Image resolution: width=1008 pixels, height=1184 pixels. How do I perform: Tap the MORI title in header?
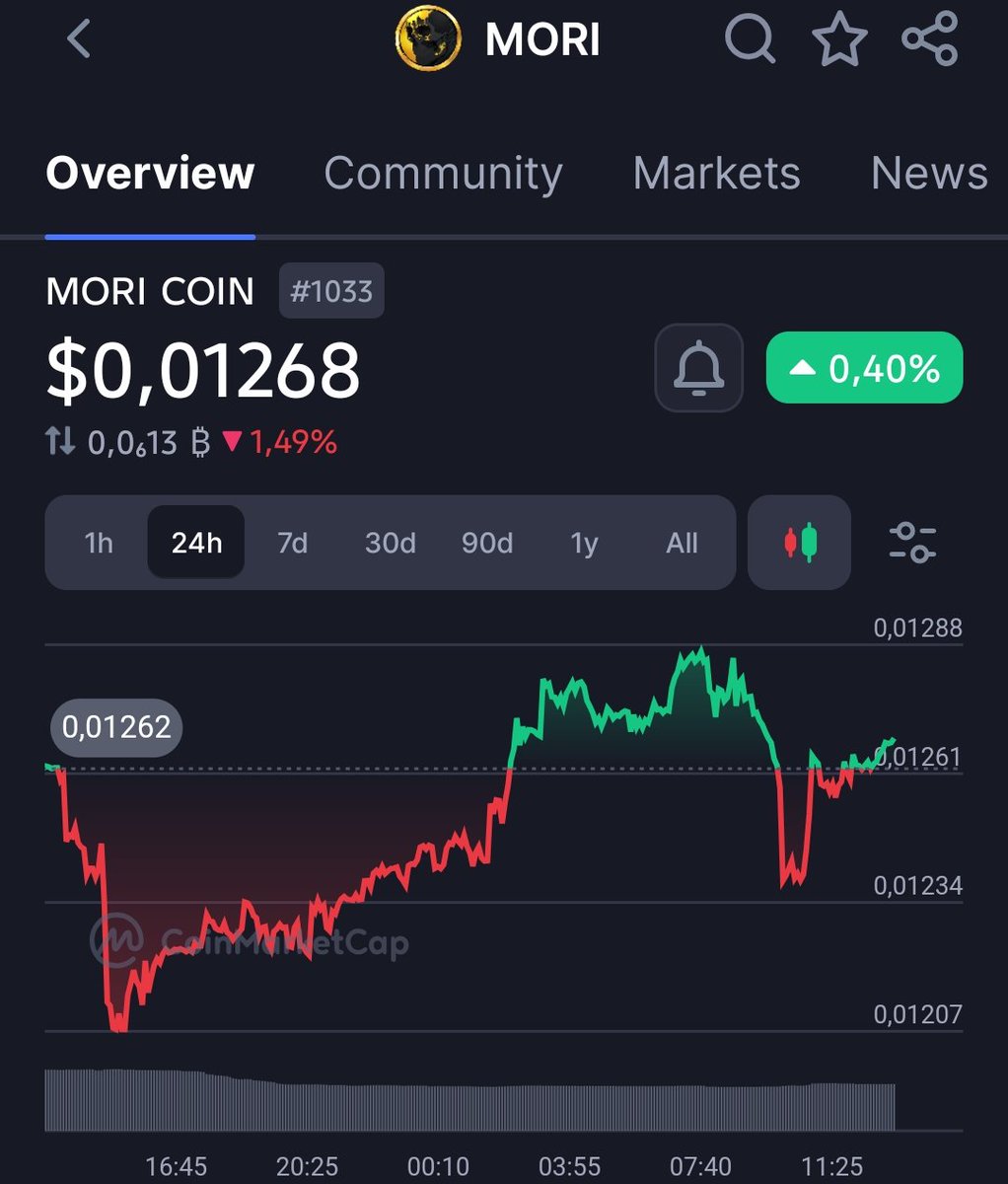pyautogui.click(x=542, y=39)
